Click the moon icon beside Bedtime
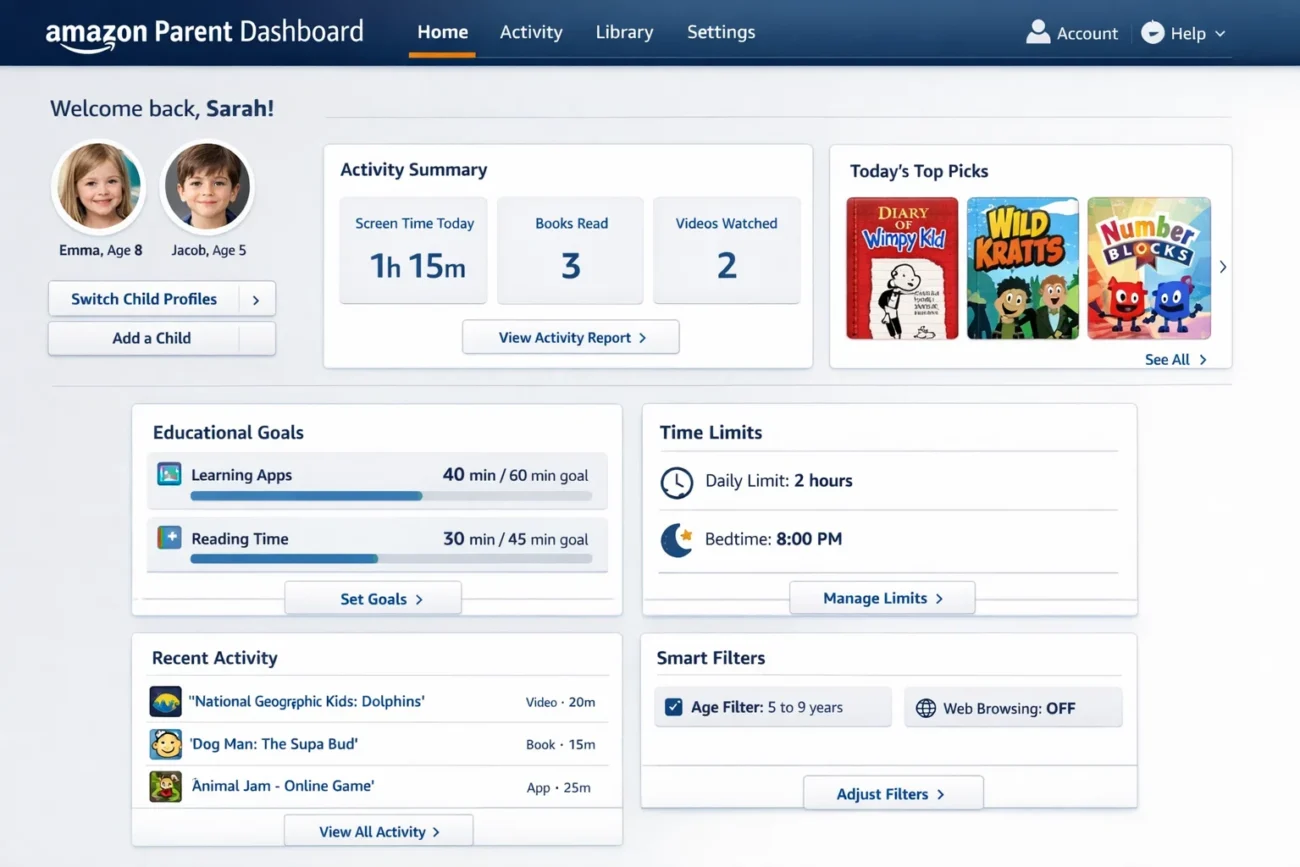1300x867 pixels. (677, 540)
